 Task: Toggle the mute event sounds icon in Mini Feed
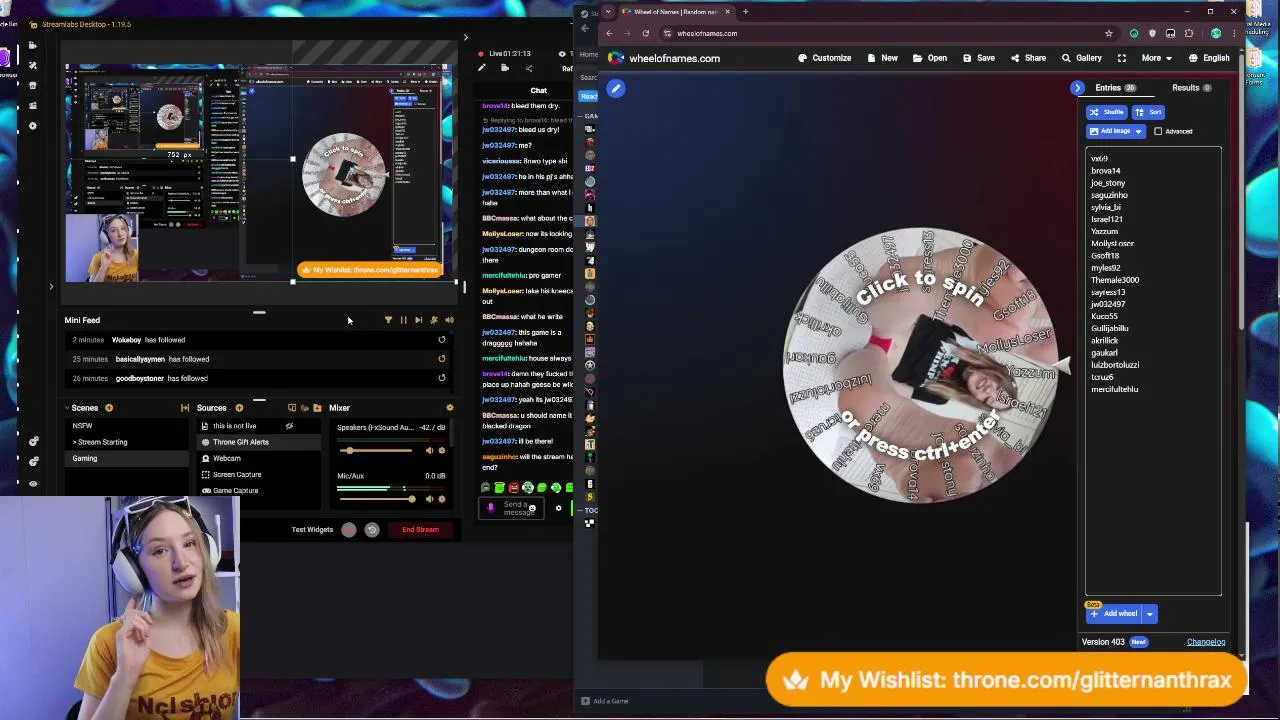(434, 320)
